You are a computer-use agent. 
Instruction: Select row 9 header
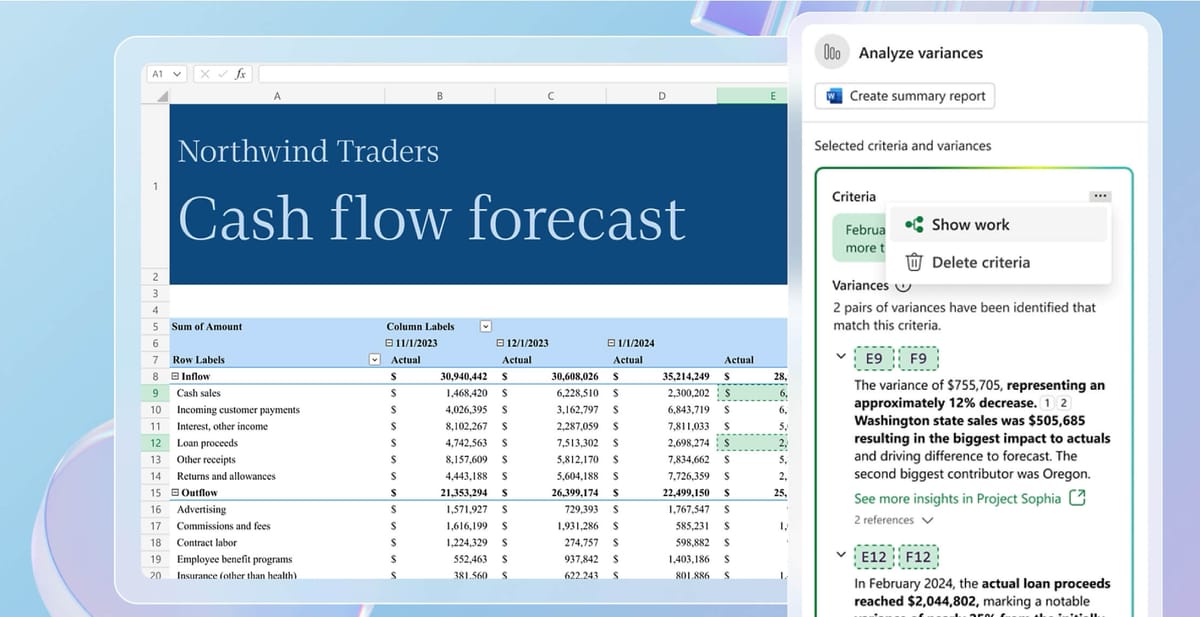(155, 393)
